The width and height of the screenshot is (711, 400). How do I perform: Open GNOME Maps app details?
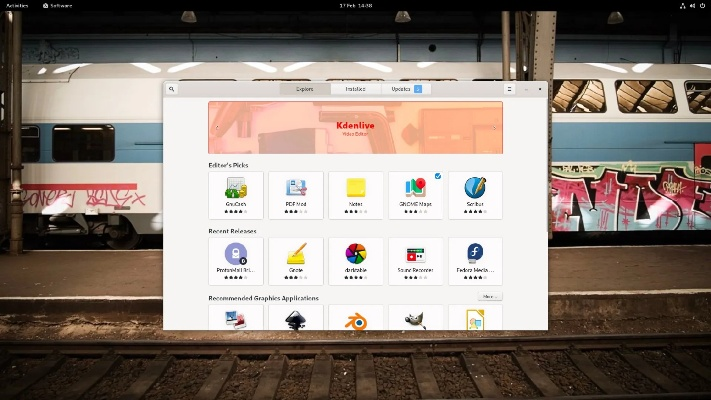coord(416,195)
